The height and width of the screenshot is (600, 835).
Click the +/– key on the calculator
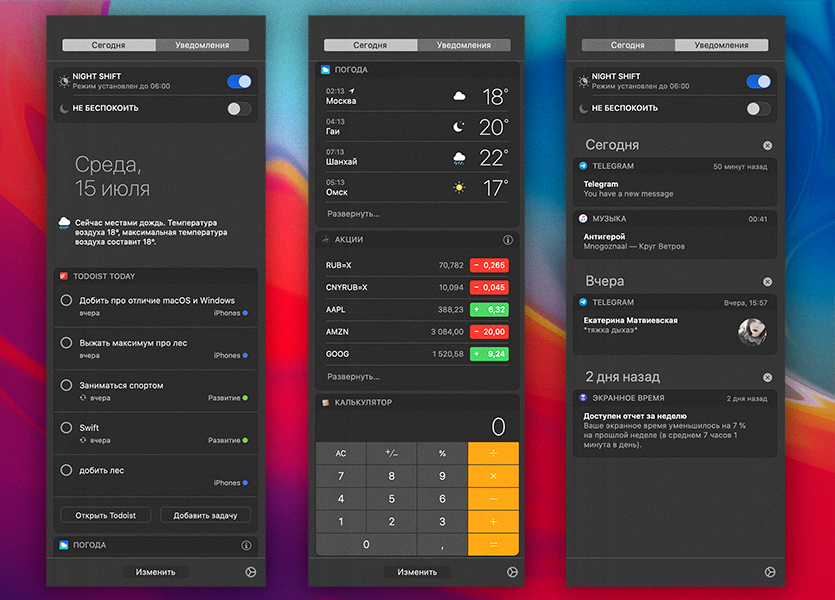(391, 453)
